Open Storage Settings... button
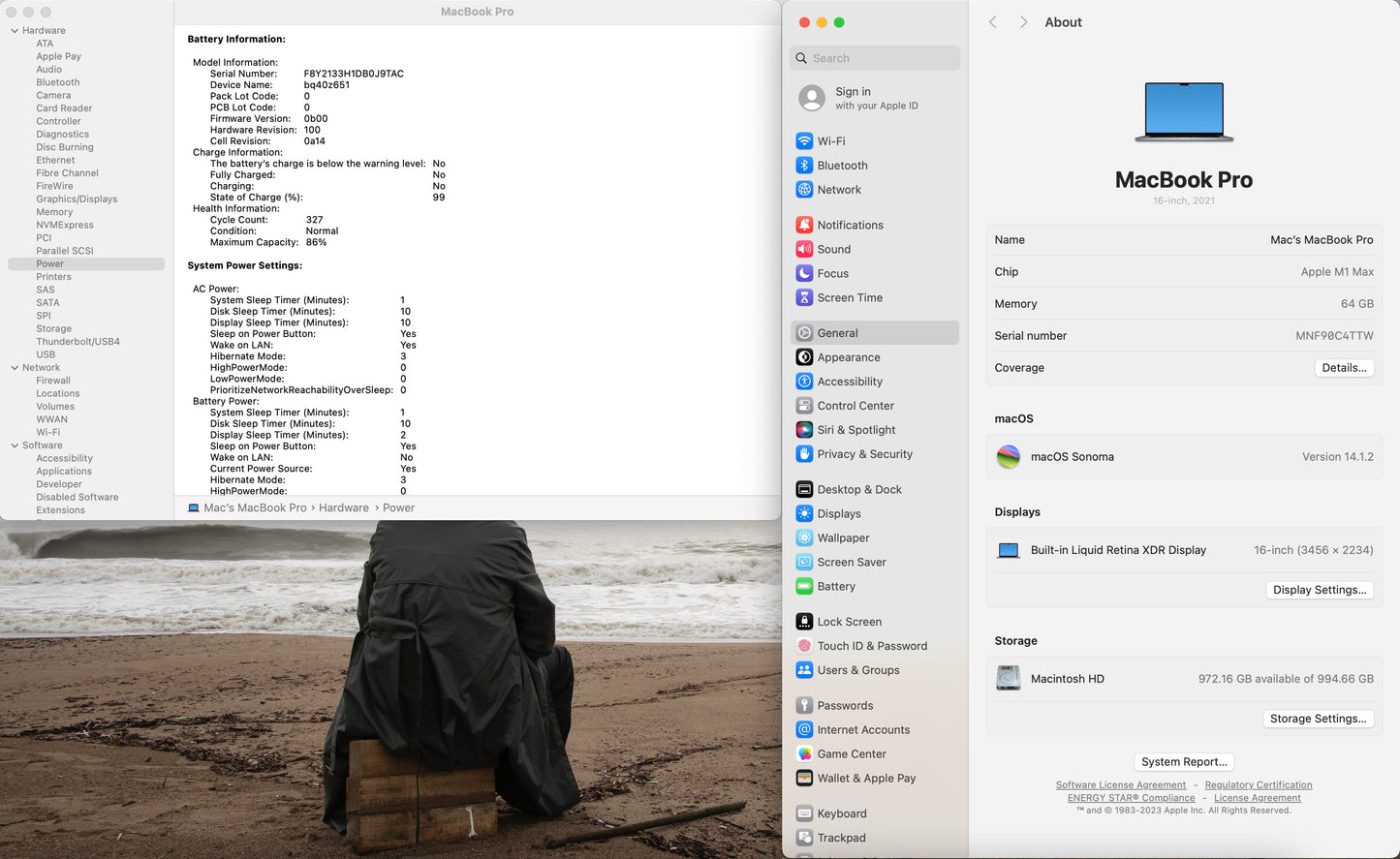The width and height of the screenshot is (1400, 859). tap(1318, 719)
